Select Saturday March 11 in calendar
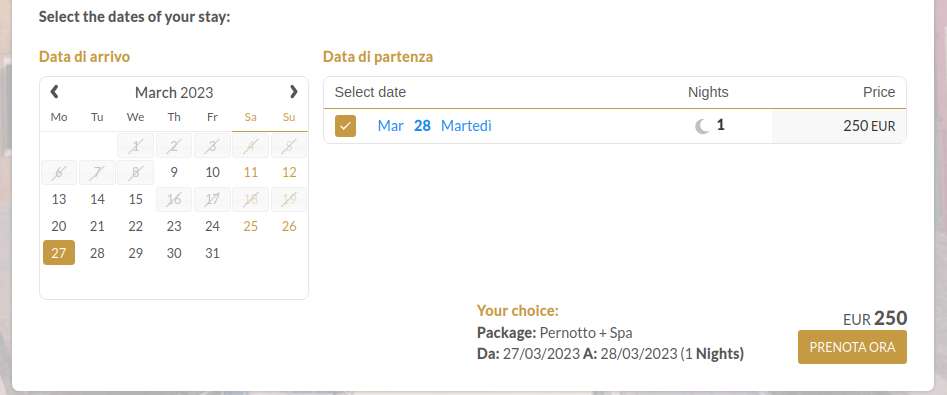Image resolution: width=947 pixels, height=395 pixels. click(251, 173)
